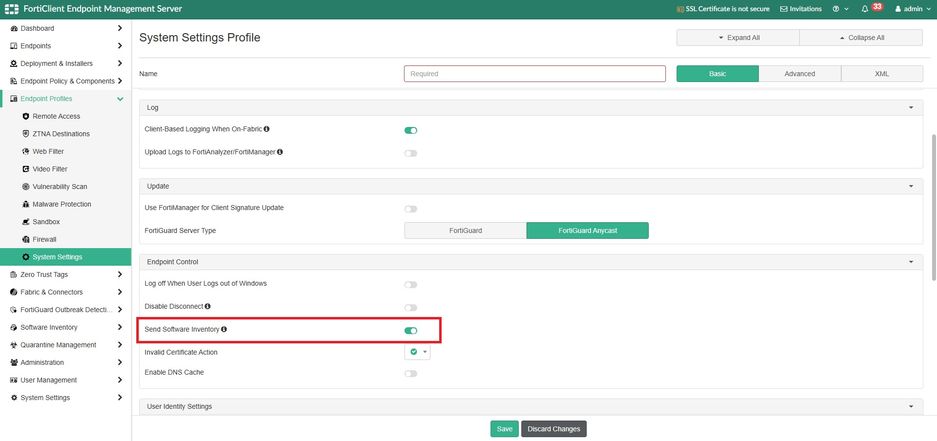Viewport: 937px width, 441px height.
Task: Click the Collapse All button
Action: pyautogui.click(x=861, y=38)
